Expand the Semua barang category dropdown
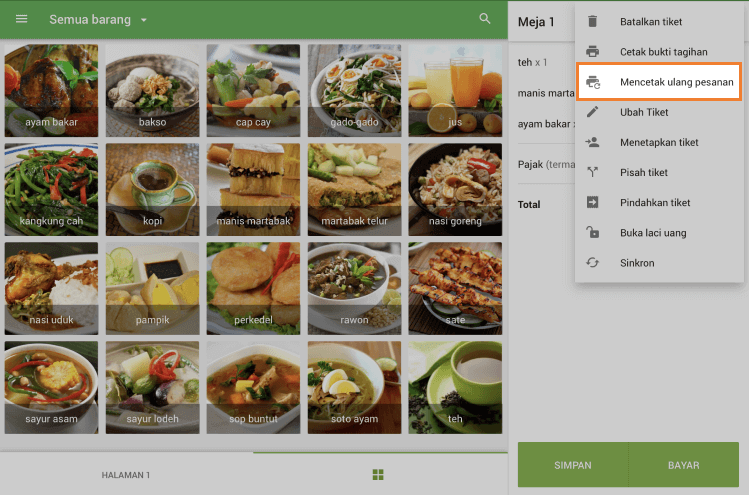Viewport: 749px width, 495px height. (143, 20)
